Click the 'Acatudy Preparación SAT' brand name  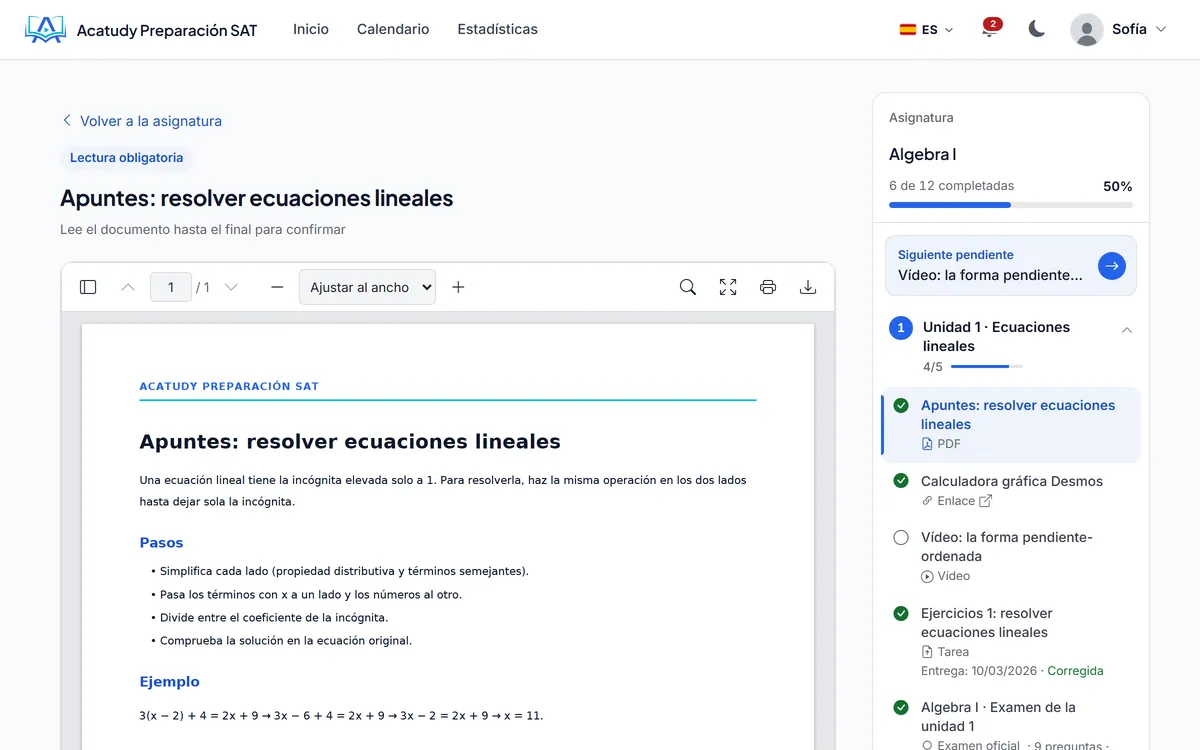coord(167,30)
